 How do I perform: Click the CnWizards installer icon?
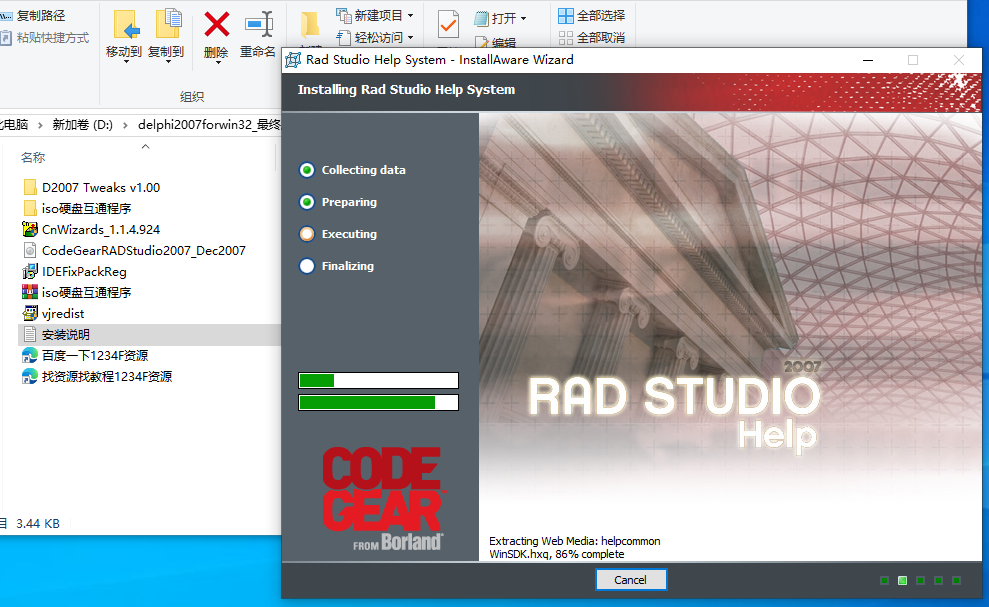tap(30, 230)
